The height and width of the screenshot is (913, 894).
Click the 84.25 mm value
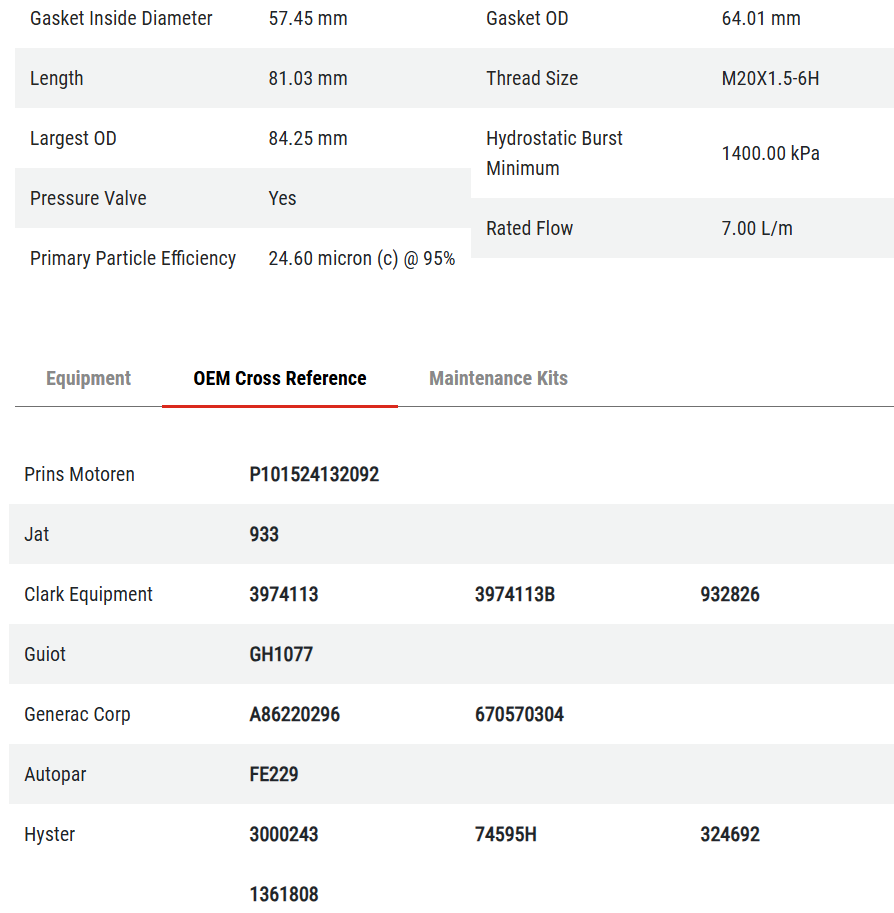pos(308,139)
